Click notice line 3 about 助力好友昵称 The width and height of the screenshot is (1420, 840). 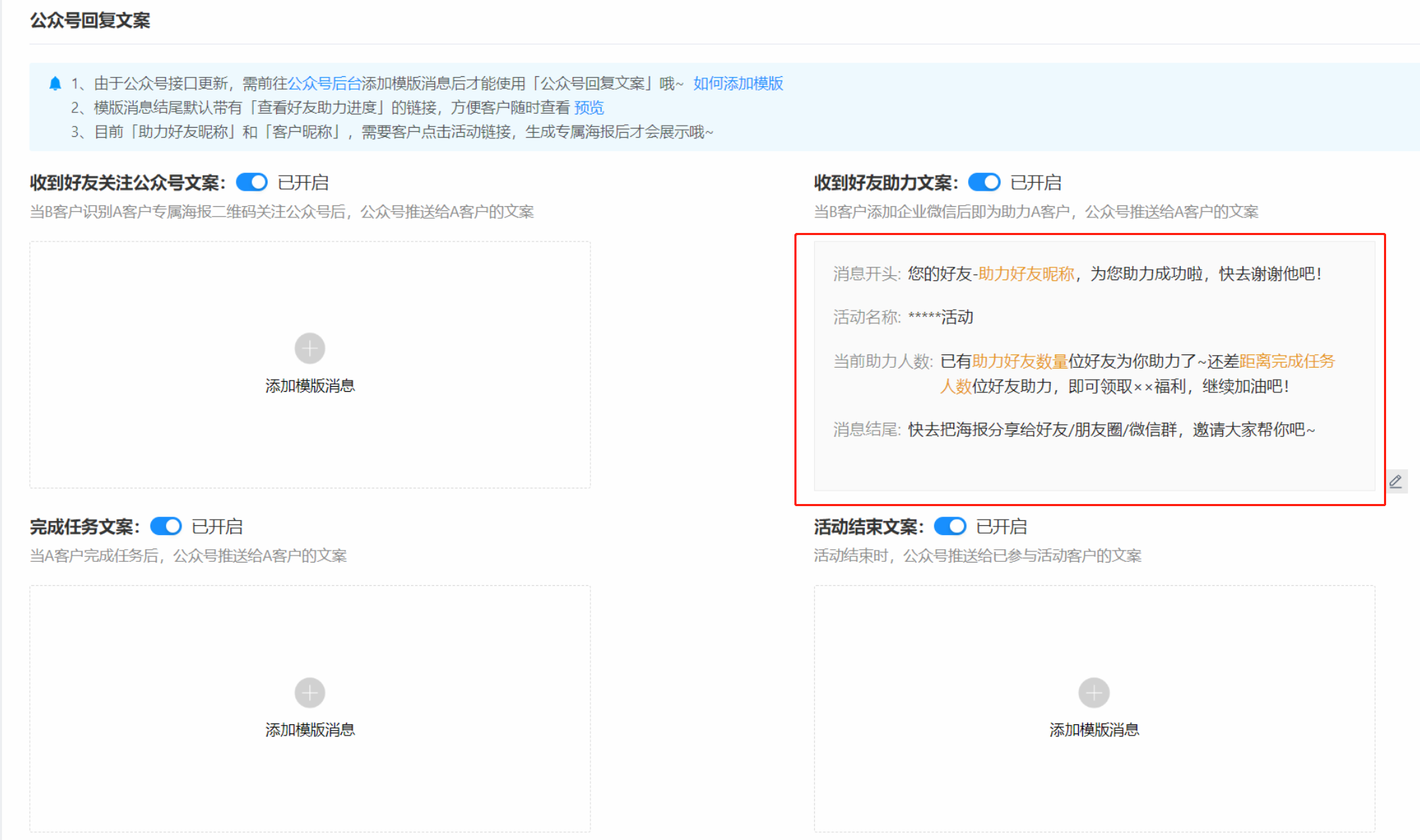(392, 132)
